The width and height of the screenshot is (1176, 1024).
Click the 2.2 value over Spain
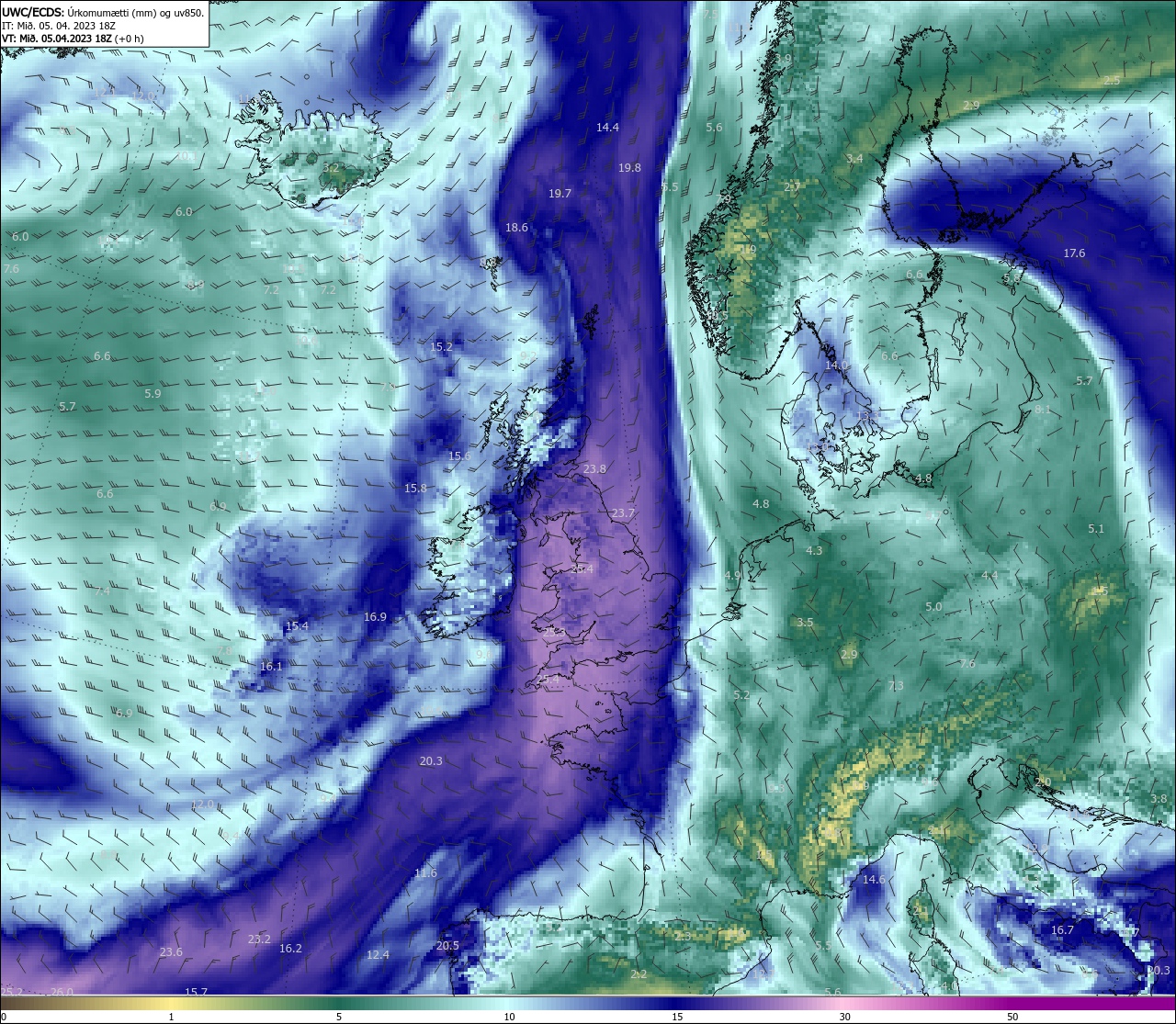639,974
